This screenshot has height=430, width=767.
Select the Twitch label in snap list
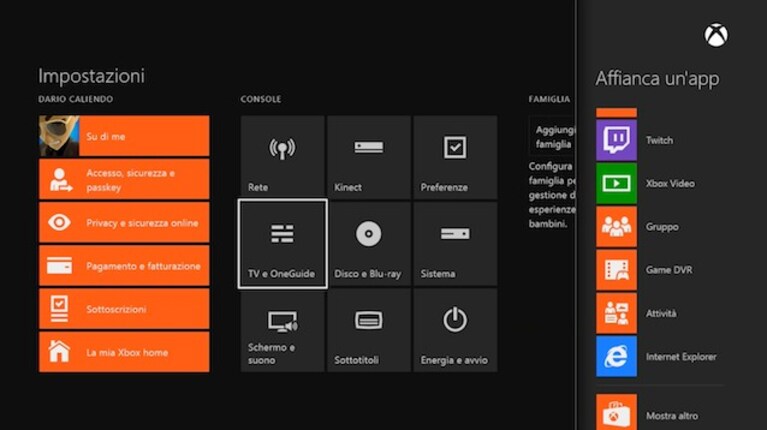point(659,140)
